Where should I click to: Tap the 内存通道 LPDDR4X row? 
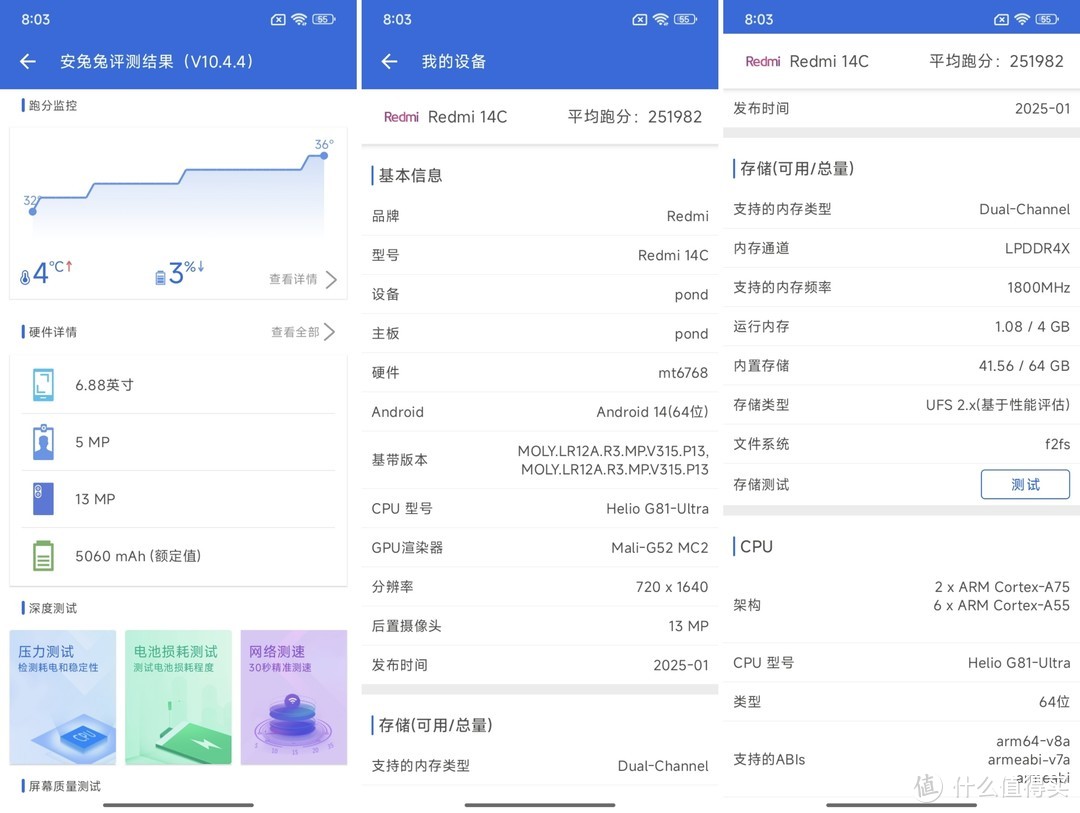pos(902,248)
